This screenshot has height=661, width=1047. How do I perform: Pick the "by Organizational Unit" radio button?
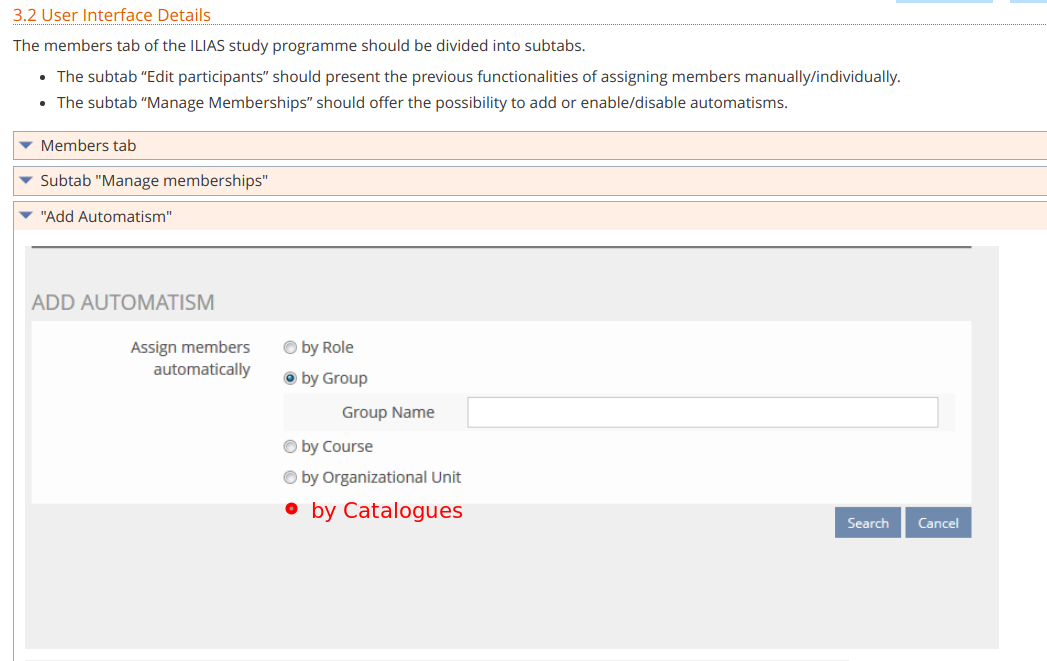pyautogui.click(x=290, y=478)
